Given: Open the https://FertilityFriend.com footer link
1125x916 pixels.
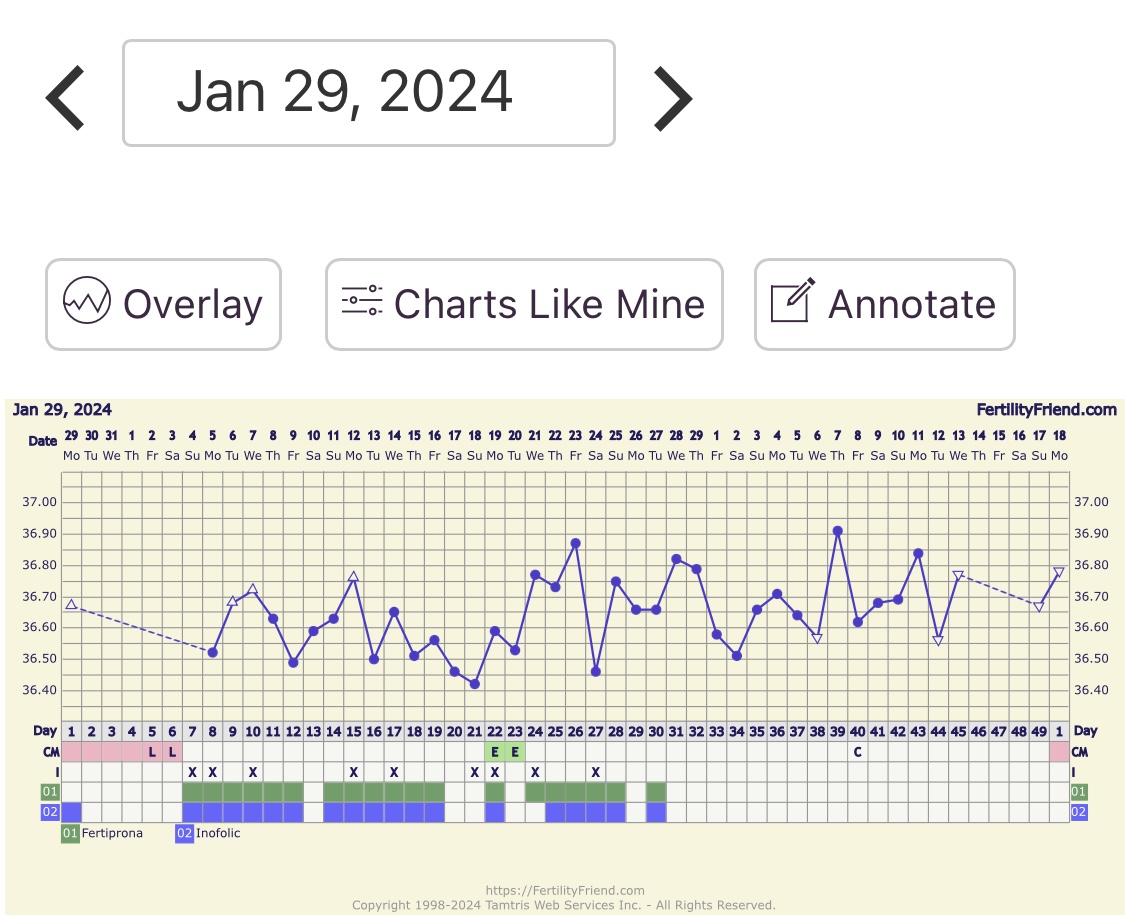Looking at the screenshot, I should (564, 890).
